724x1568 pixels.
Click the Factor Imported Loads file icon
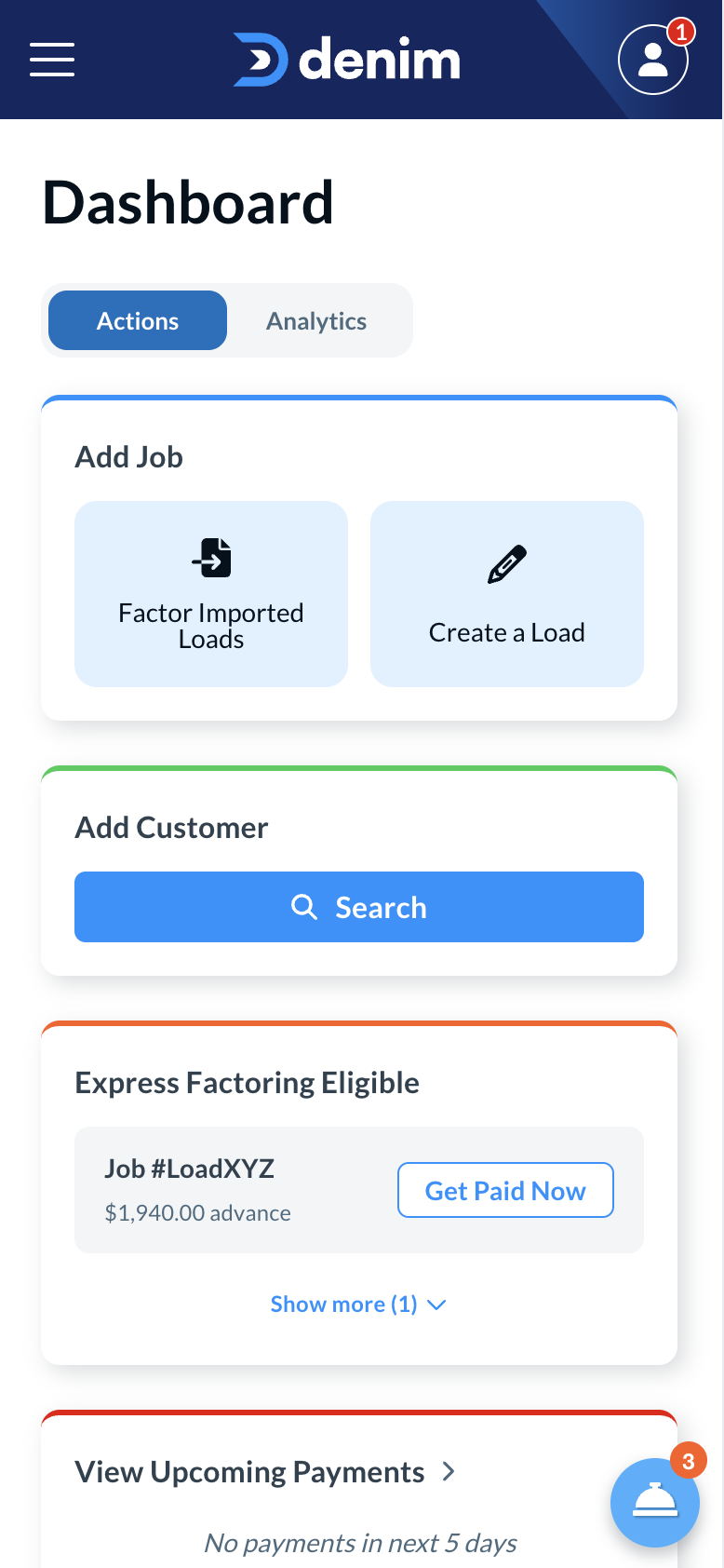212,559
